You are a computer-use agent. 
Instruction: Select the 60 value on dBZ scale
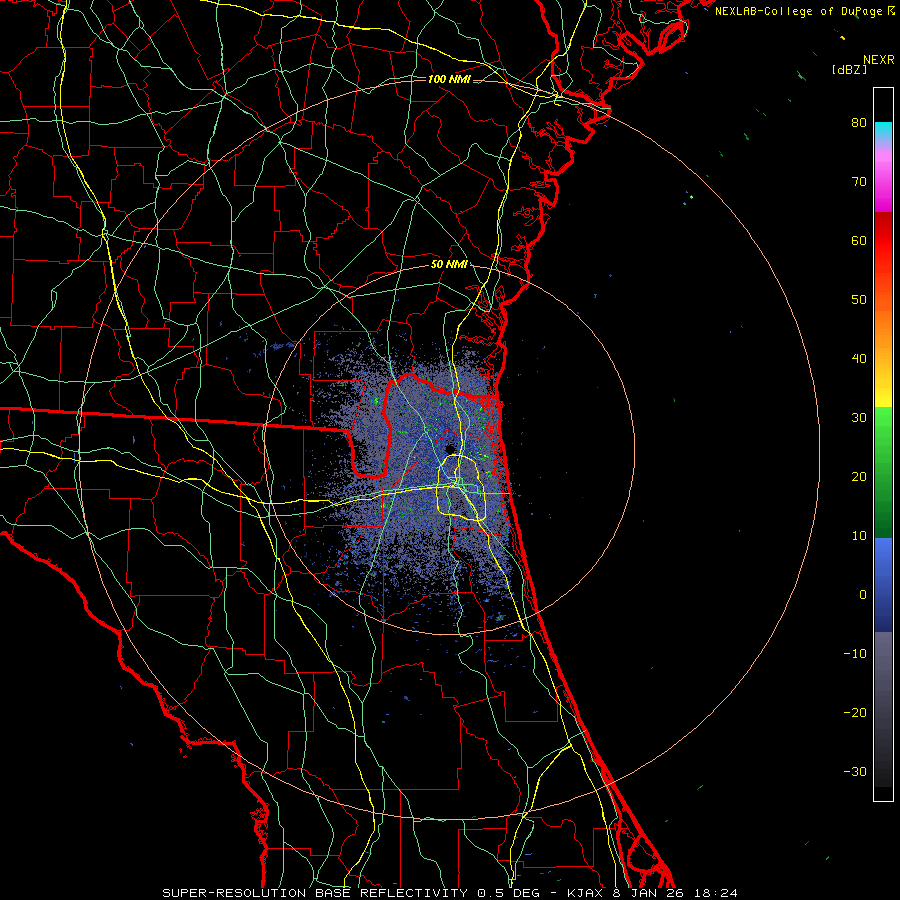(x=859, y=240)
